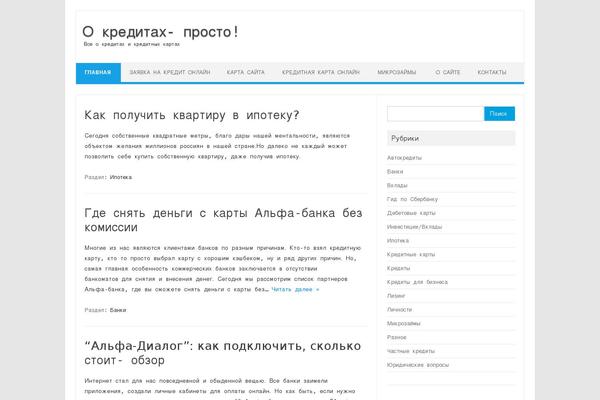Open ЗАЯВКА НА КРЕДИТ ОНЛАЙН menu item
600x400 pixels.
click(170, 72)
